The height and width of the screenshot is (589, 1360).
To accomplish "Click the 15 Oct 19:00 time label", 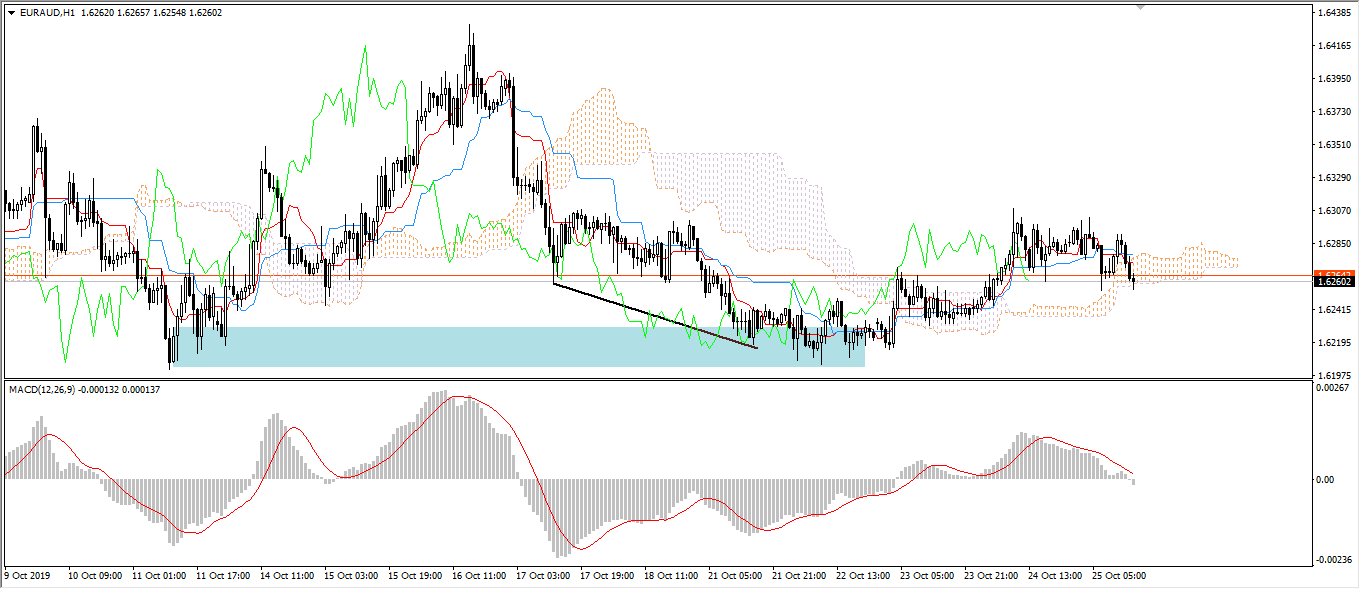I will tap(415, 576).
